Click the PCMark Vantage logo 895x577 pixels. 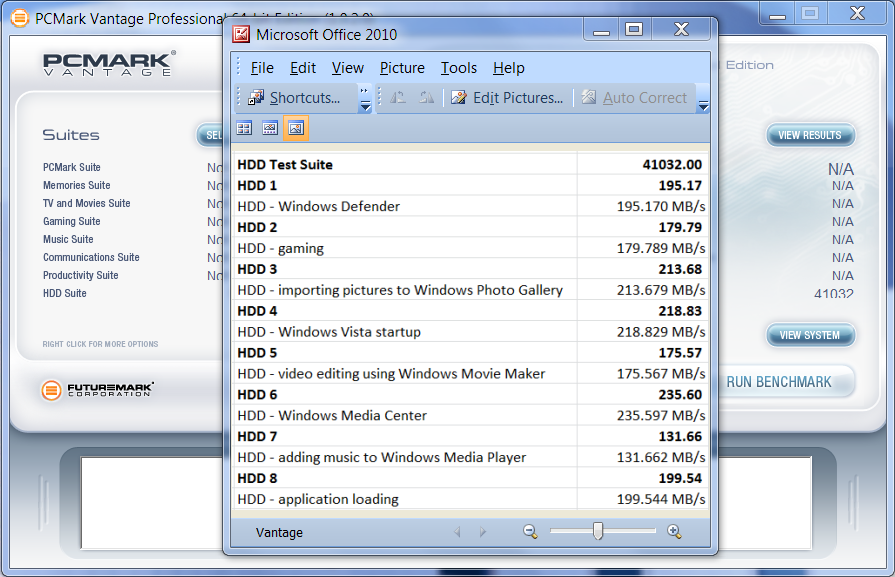[108, 64]
